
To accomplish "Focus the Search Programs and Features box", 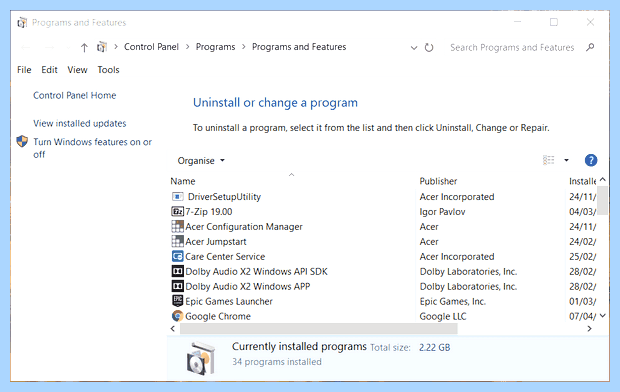I will (x=512, y=47).
